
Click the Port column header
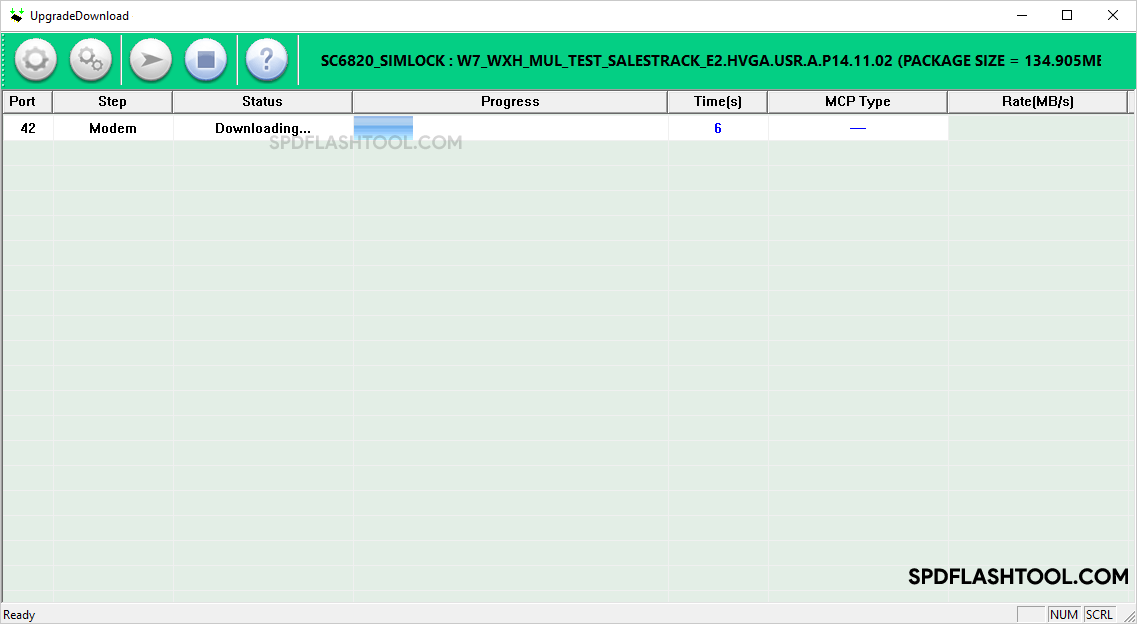[28, 102]
